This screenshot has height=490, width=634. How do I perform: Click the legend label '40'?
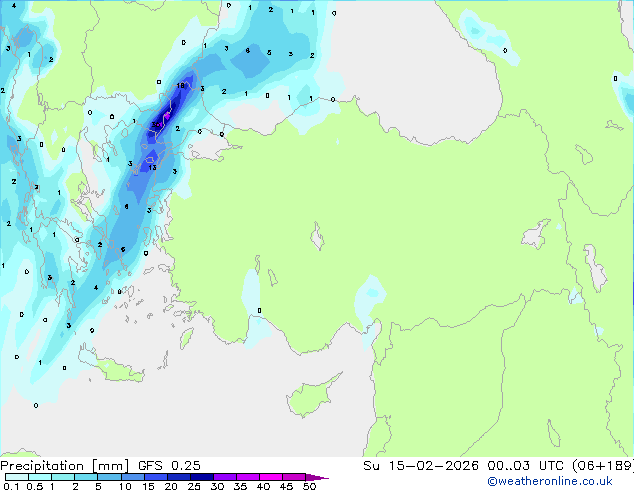(x=263, y=486)
